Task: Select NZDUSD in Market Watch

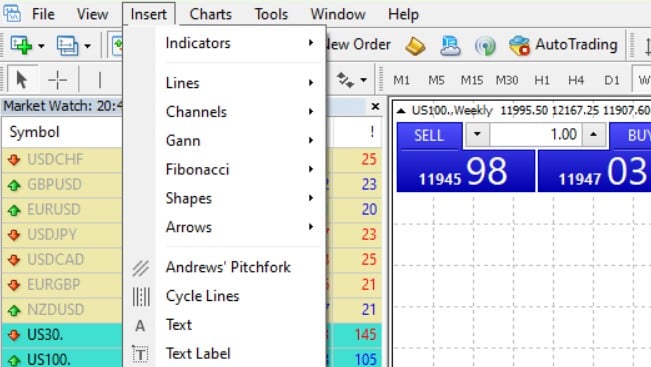Action: pos(56,310)
